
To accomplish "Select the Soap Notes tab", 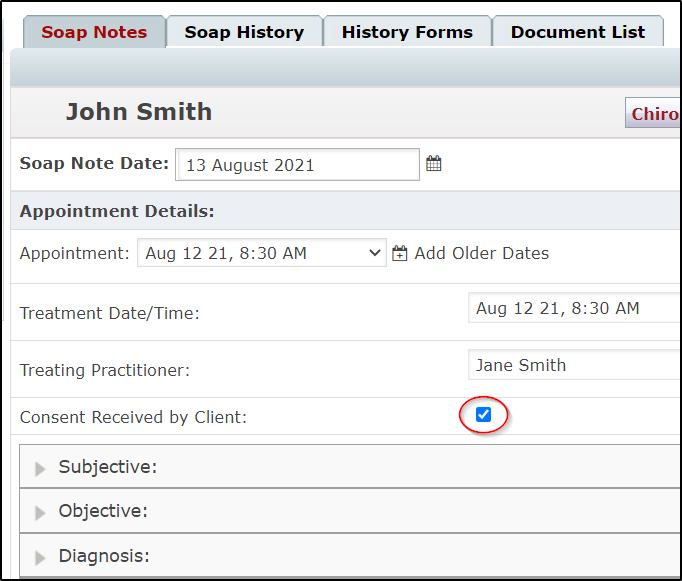I will point(94,32).
